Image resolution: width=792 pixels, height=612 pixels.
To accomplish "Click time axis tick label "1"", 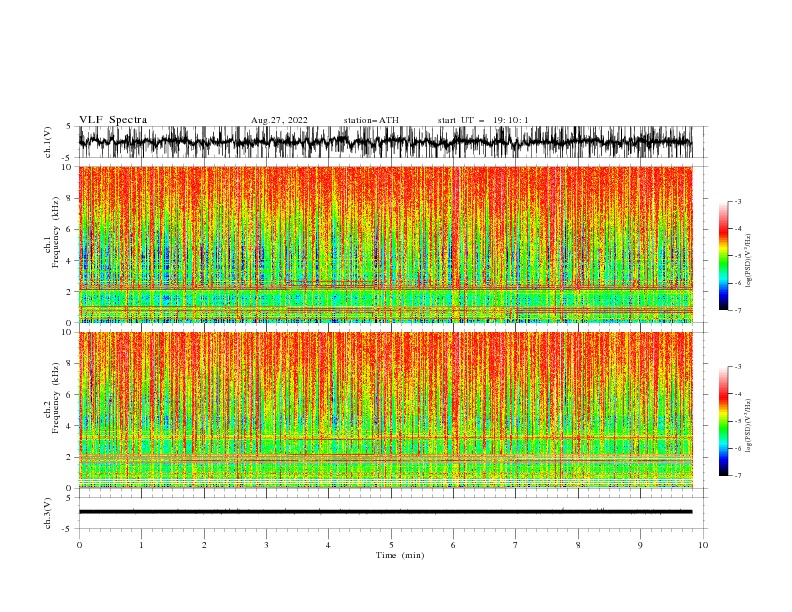I will (x=141, y=545).
